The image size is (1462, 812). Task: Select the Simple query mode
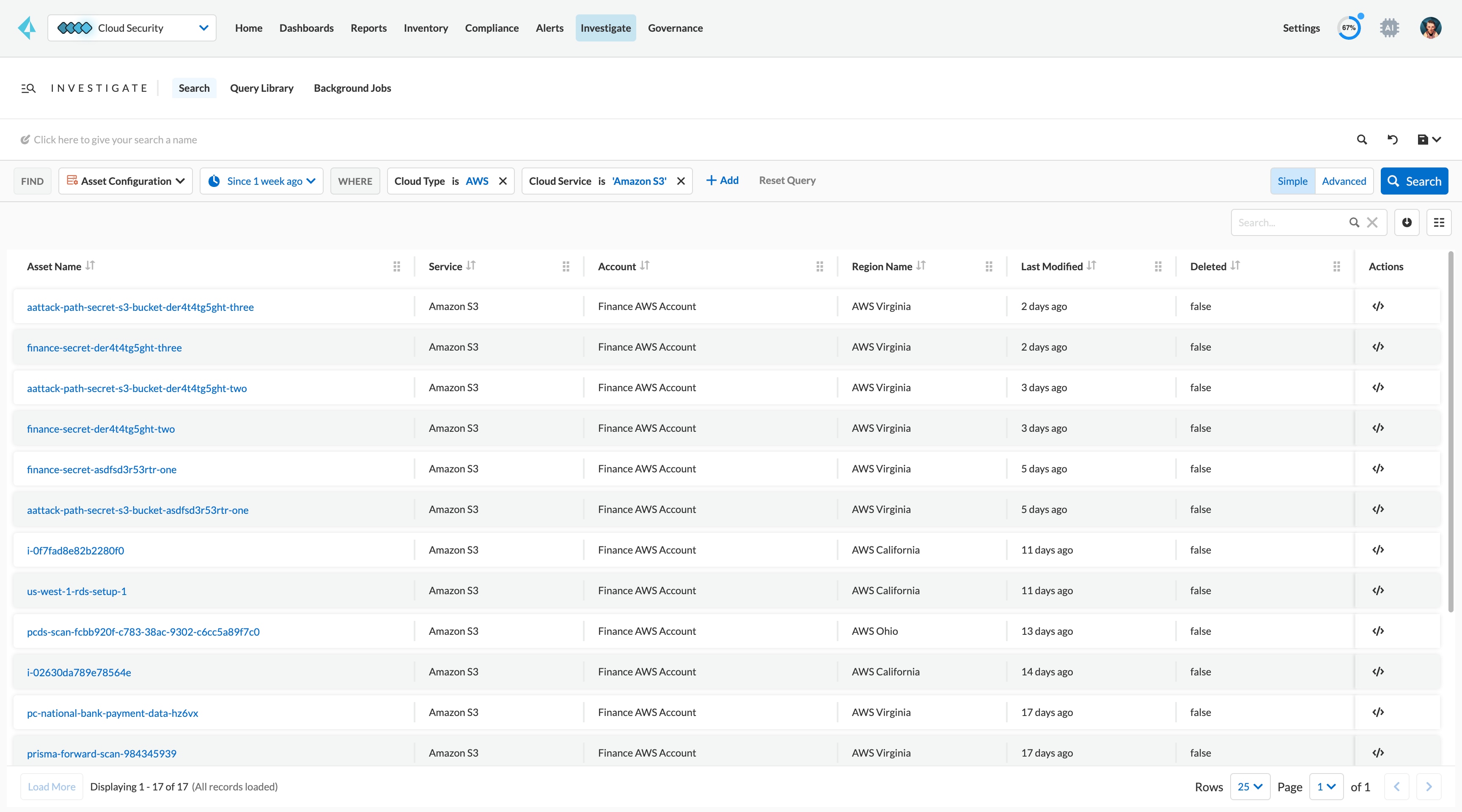1292,181
